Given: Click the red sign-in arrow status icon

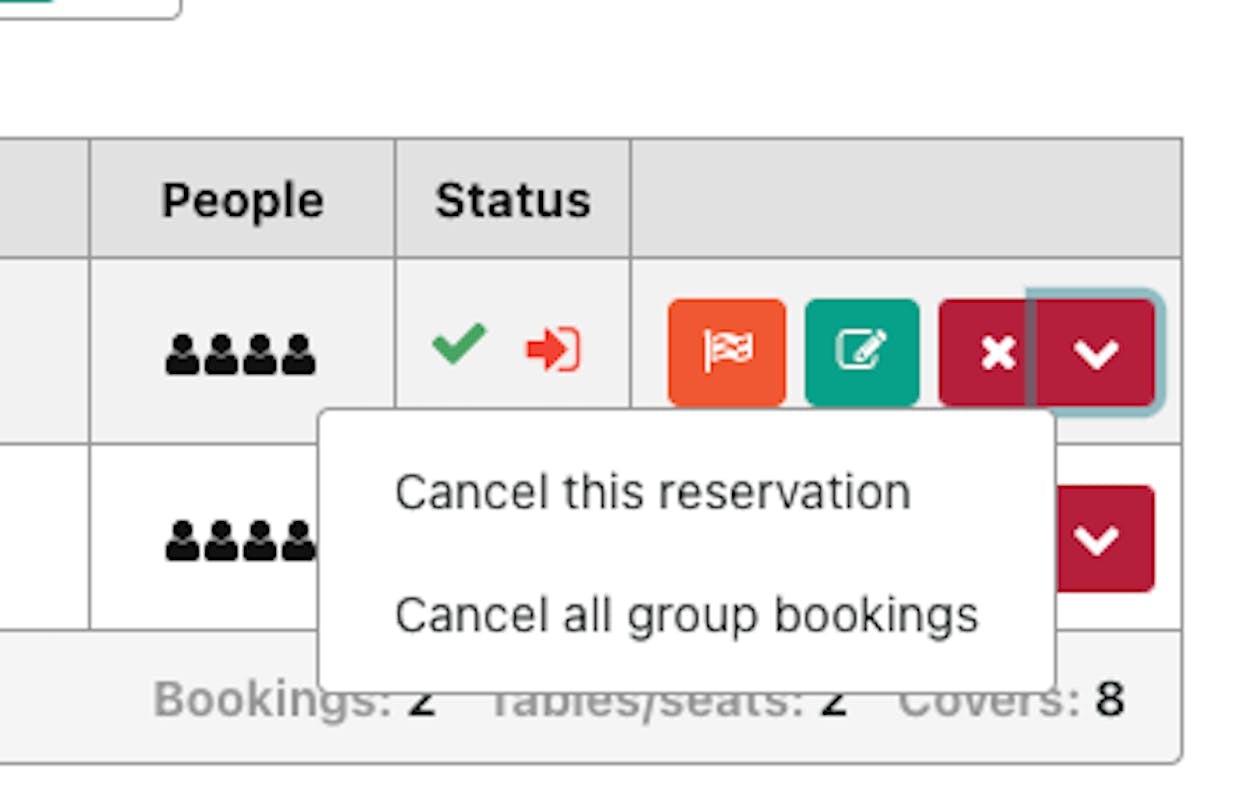Looking at the screenshot, I should pos(553,350).
